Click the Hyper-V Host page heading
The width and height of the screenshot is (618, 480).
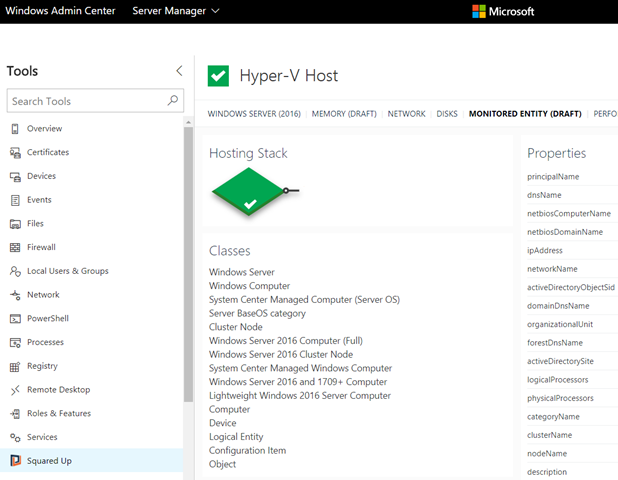[x=289, y=76]
